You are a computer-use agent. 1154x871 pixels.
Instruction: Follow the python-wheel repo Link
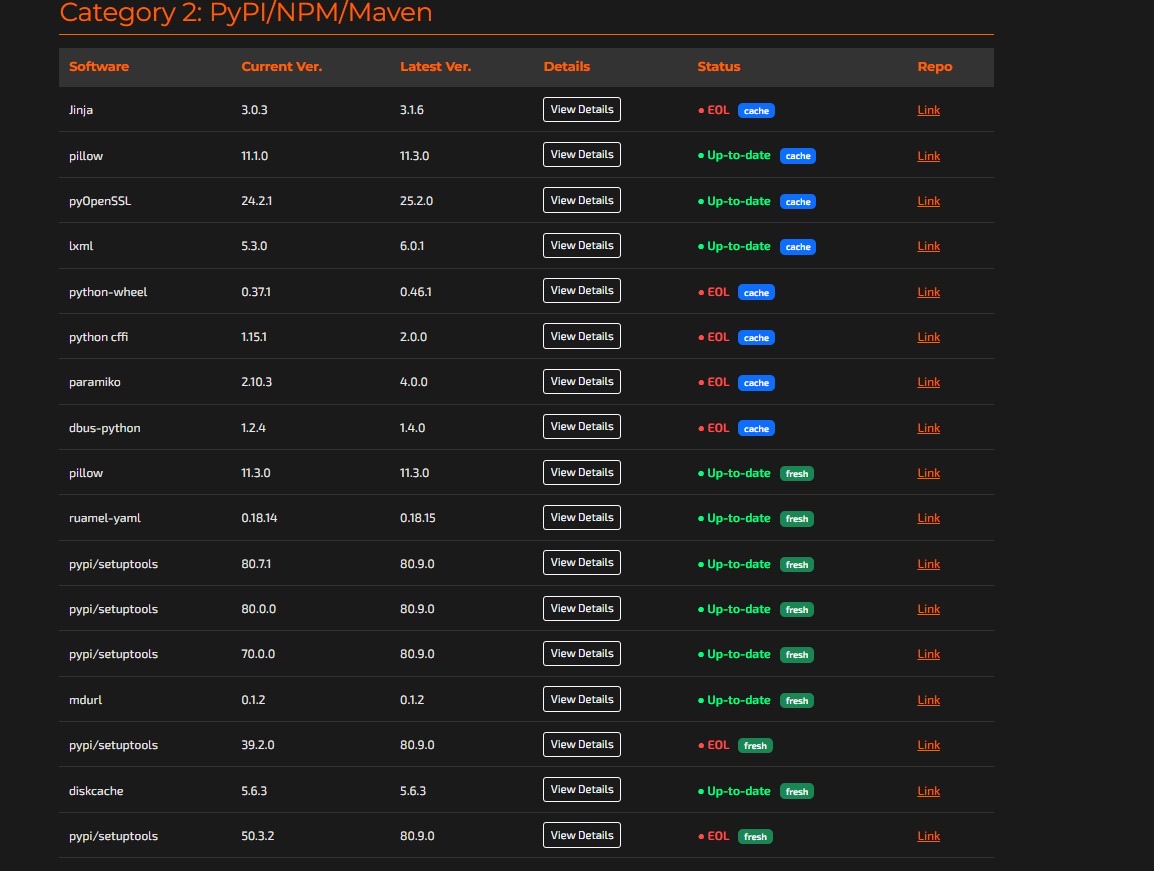click(x=928, y=292)
